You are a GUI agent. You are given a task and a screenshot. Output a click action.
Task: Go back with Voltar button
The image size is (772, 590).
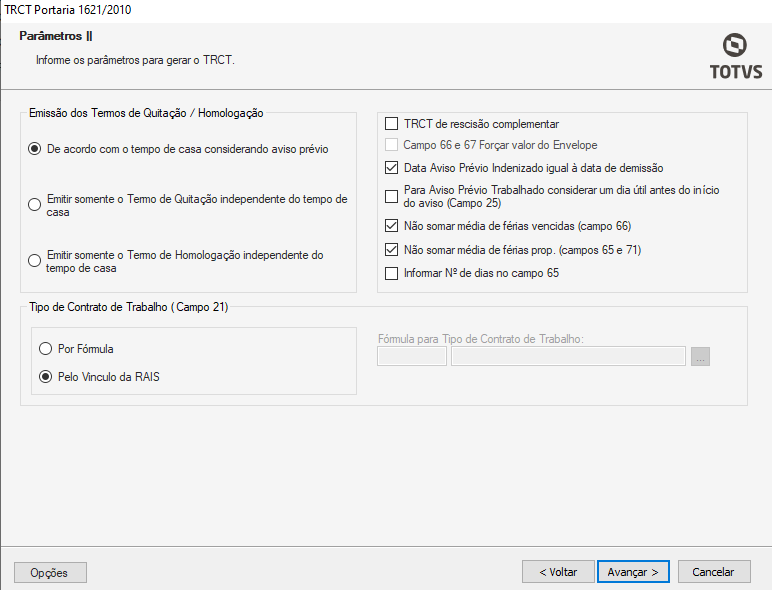[x=558, y=572]
